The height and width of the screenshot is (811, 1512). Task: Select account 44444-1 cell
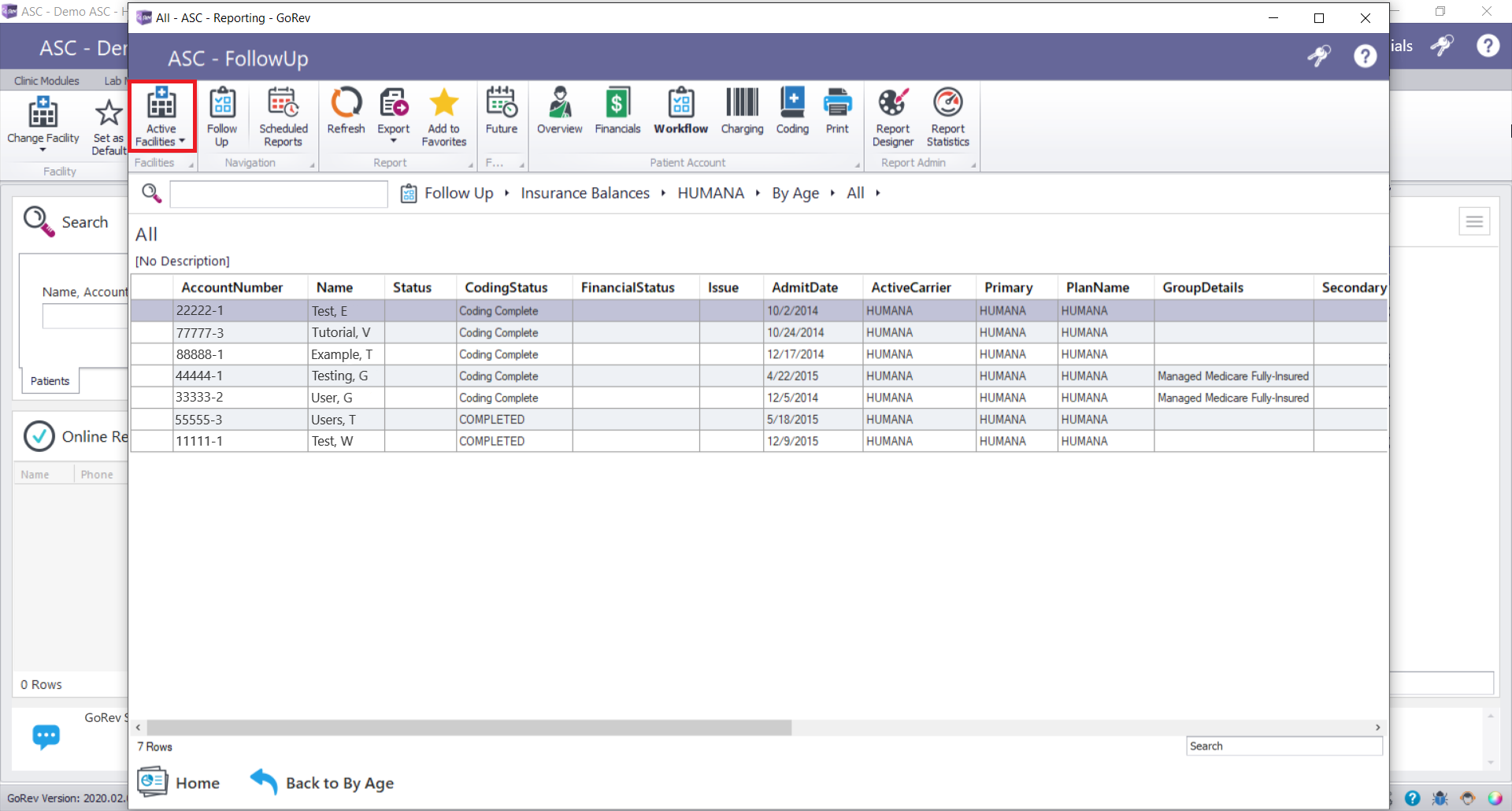tap(240, 376)
